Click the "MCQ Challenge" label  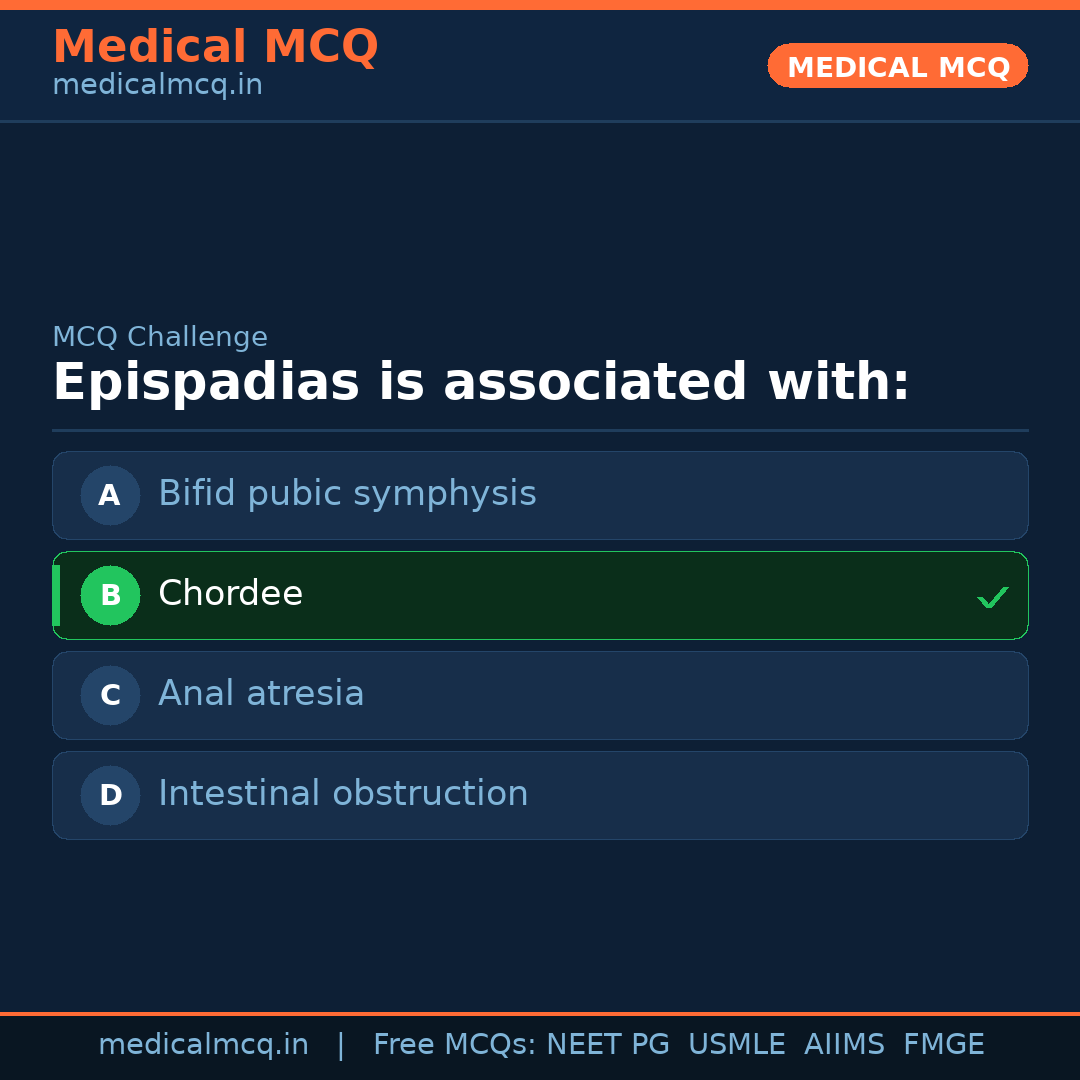click(160, 338)
